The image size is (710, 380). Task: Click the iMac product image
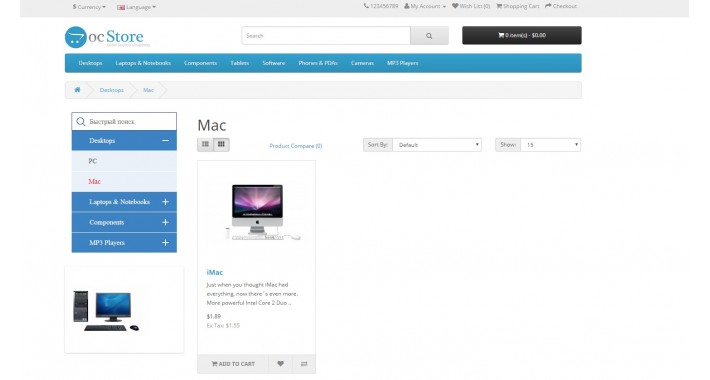pos(256,212)
